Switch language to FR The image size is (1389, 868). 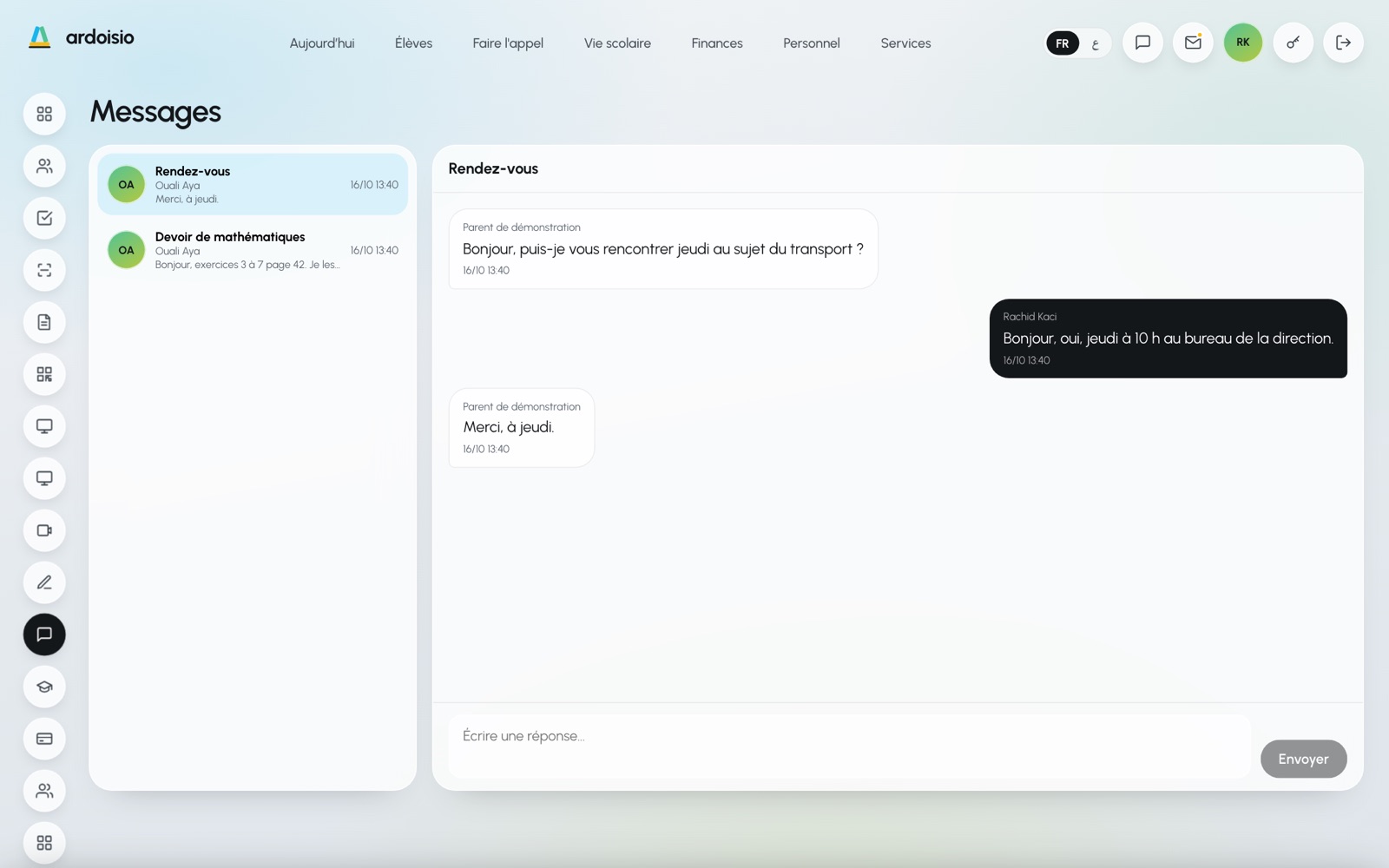(1063, 43)
